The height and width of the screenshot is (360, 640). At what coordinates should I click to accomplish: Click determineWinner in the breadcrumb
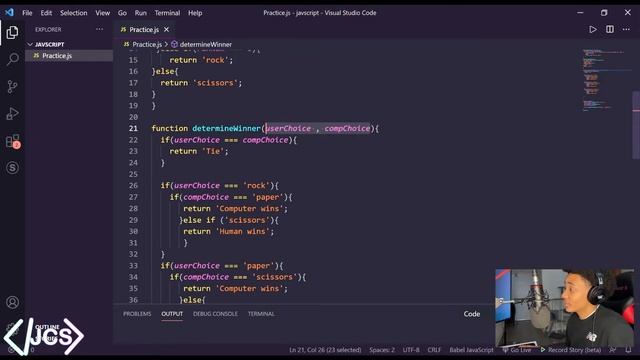click(x=206, y=44)
